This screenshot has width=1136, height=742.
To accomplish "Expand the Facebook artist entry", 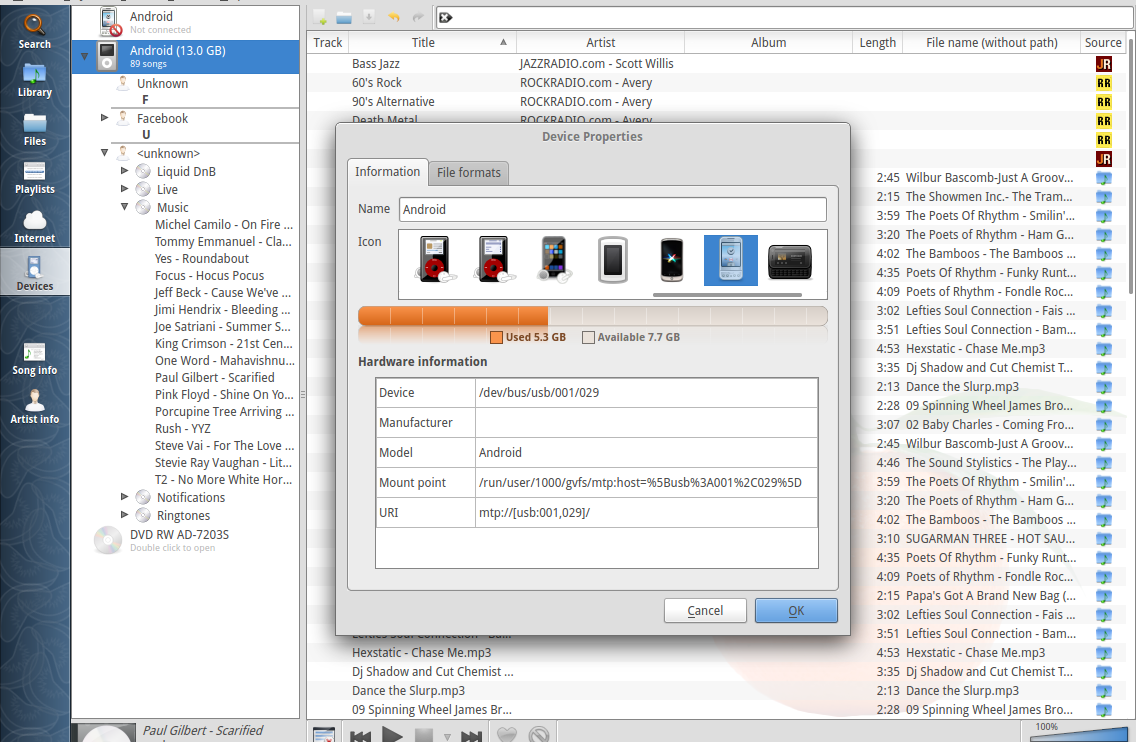I will [106, 118].
